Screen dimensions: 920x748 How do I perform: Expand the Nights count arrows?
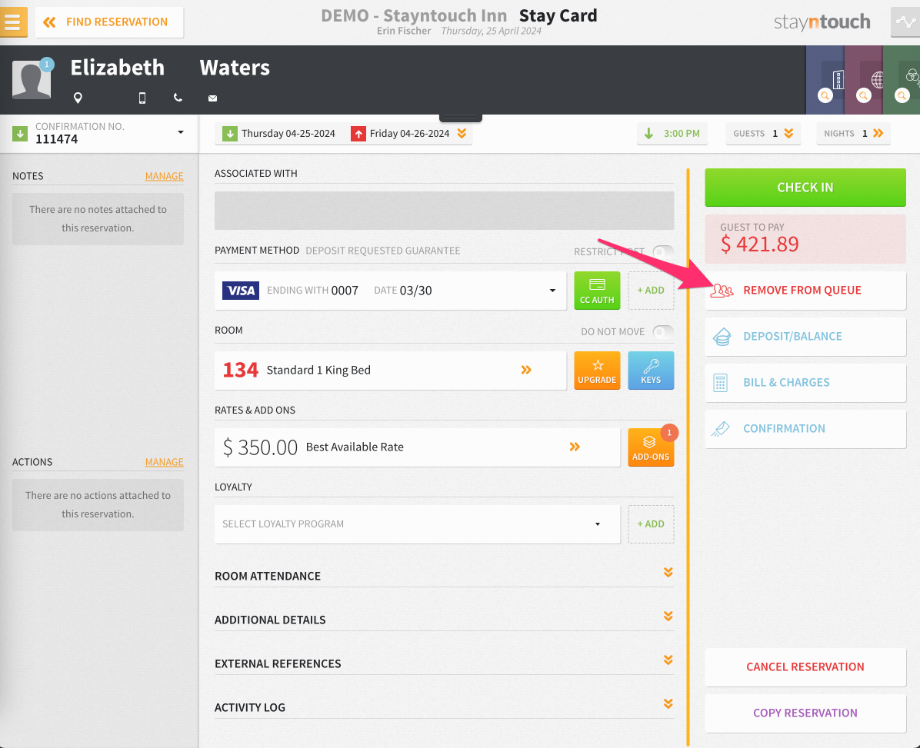(878, 134)
